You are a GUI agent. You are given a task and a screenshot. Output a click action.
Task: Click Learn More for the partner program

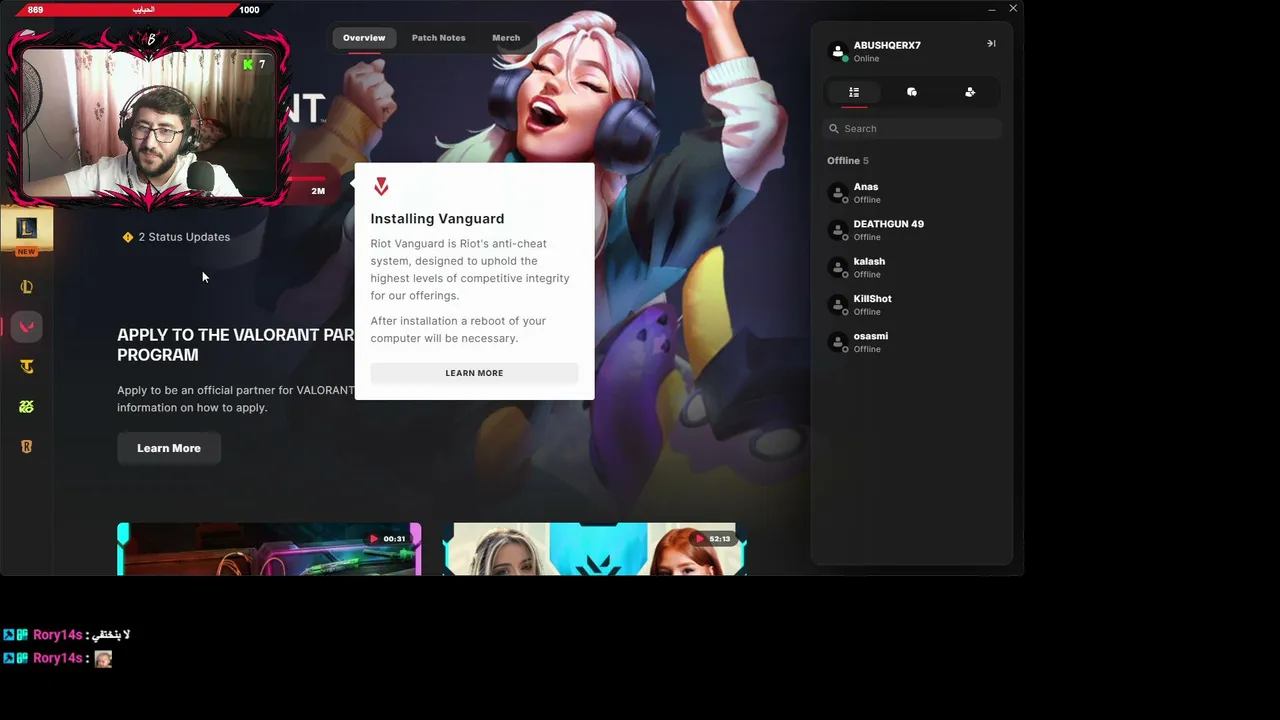tap(169, 448)
